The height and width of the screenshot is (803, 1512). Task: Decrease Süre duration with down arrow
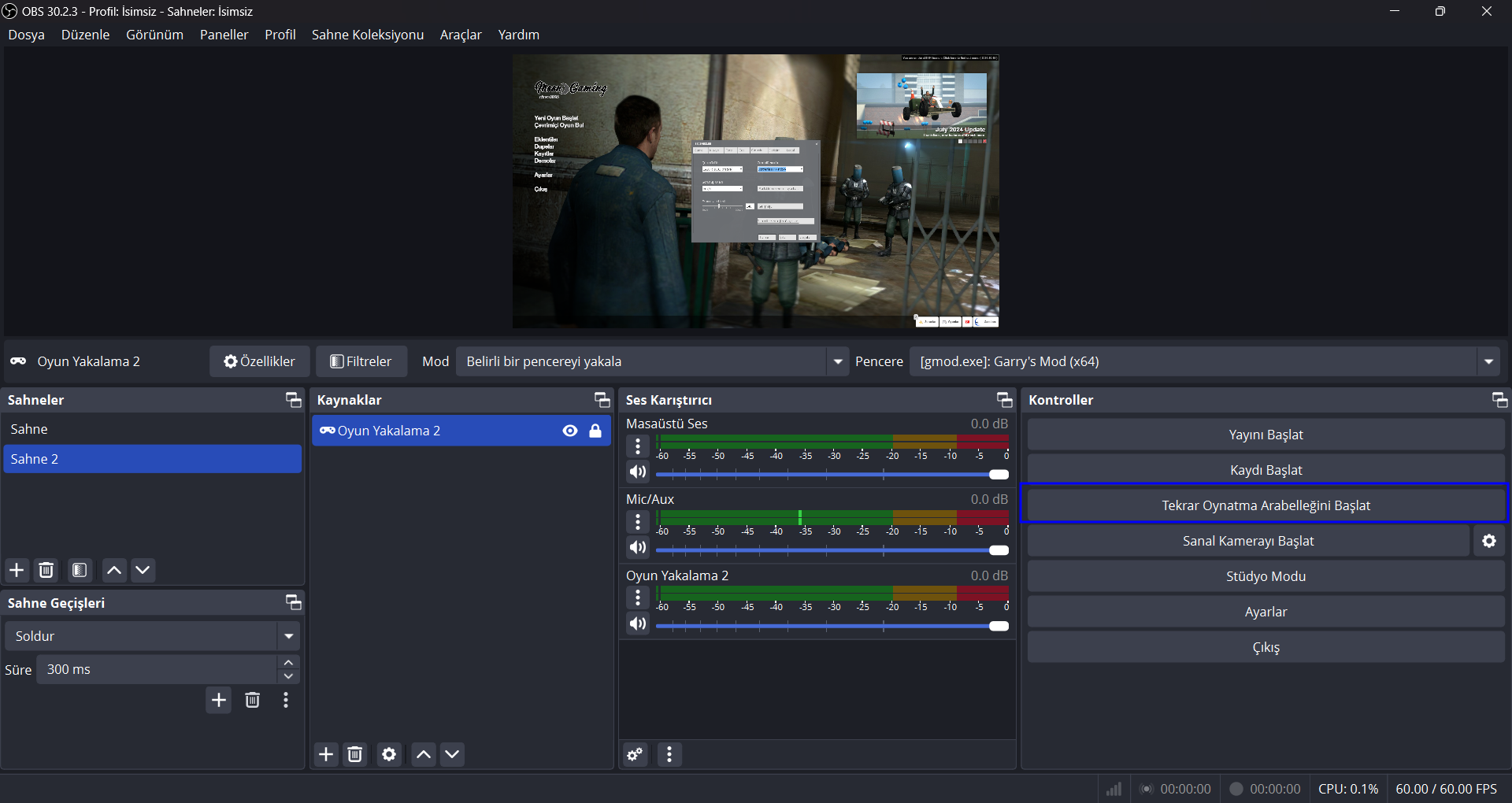pos(289,676)
